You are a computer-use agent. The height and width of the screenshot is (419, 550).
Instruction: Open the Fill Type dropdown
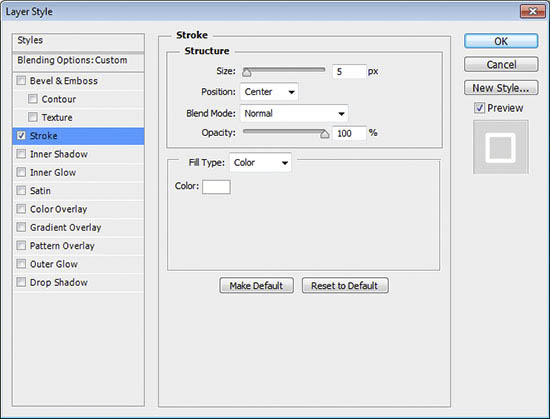tap(260, 162)
